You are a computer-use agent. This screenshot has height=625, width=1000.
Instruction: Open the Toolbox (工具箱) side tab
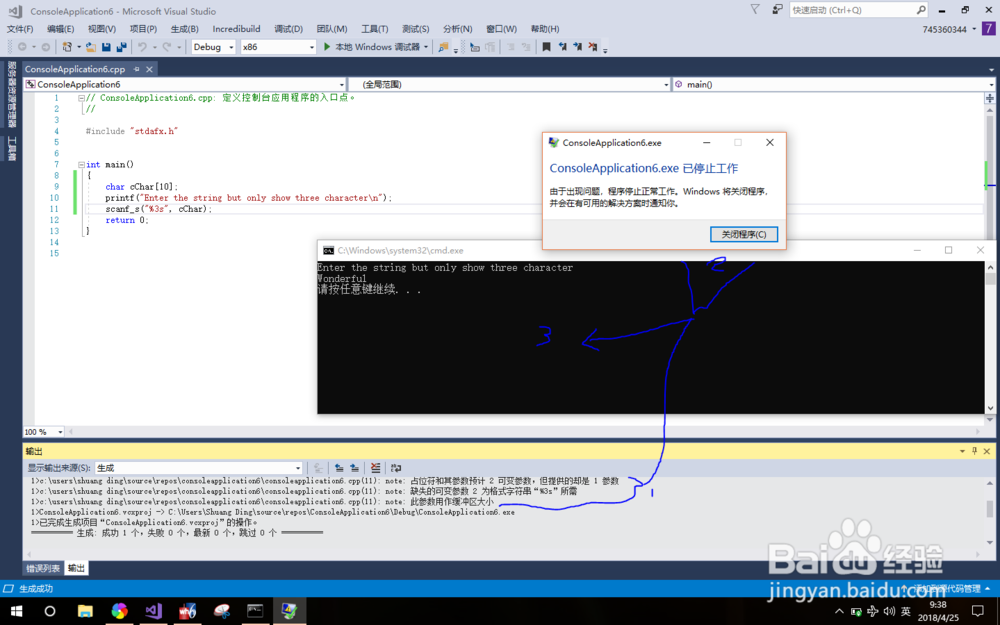pos(11,149)
